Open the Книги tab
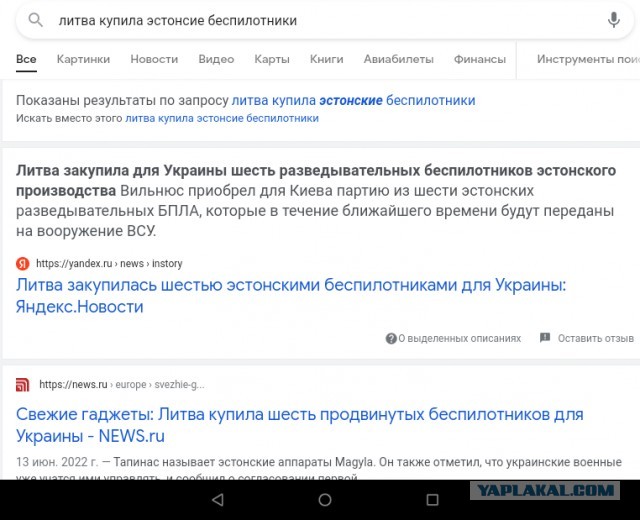The height and width of the screenshot is (520, 640). click(327, 59)
